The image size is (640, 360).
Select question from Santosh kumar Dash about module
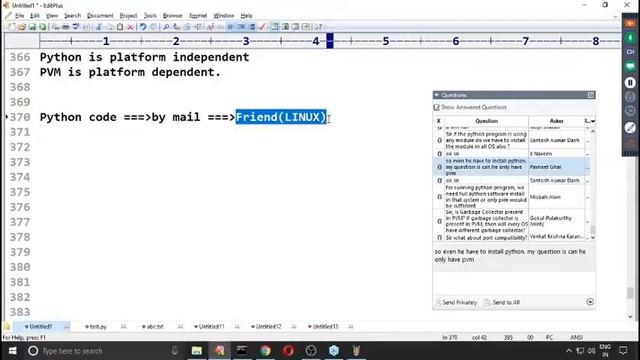(x=511, y=140)
